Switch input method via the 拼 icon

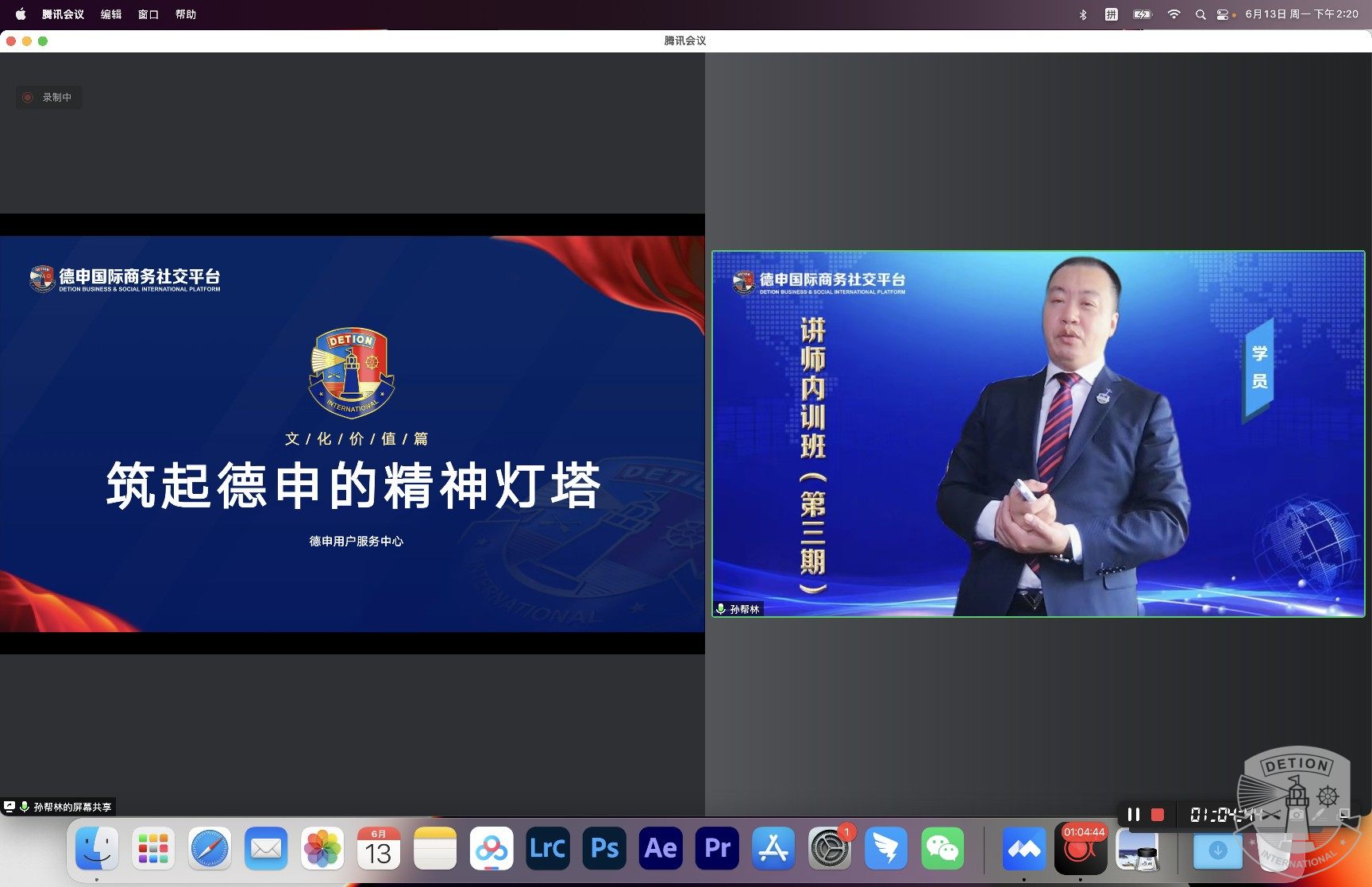click(x=1111, y=14)
